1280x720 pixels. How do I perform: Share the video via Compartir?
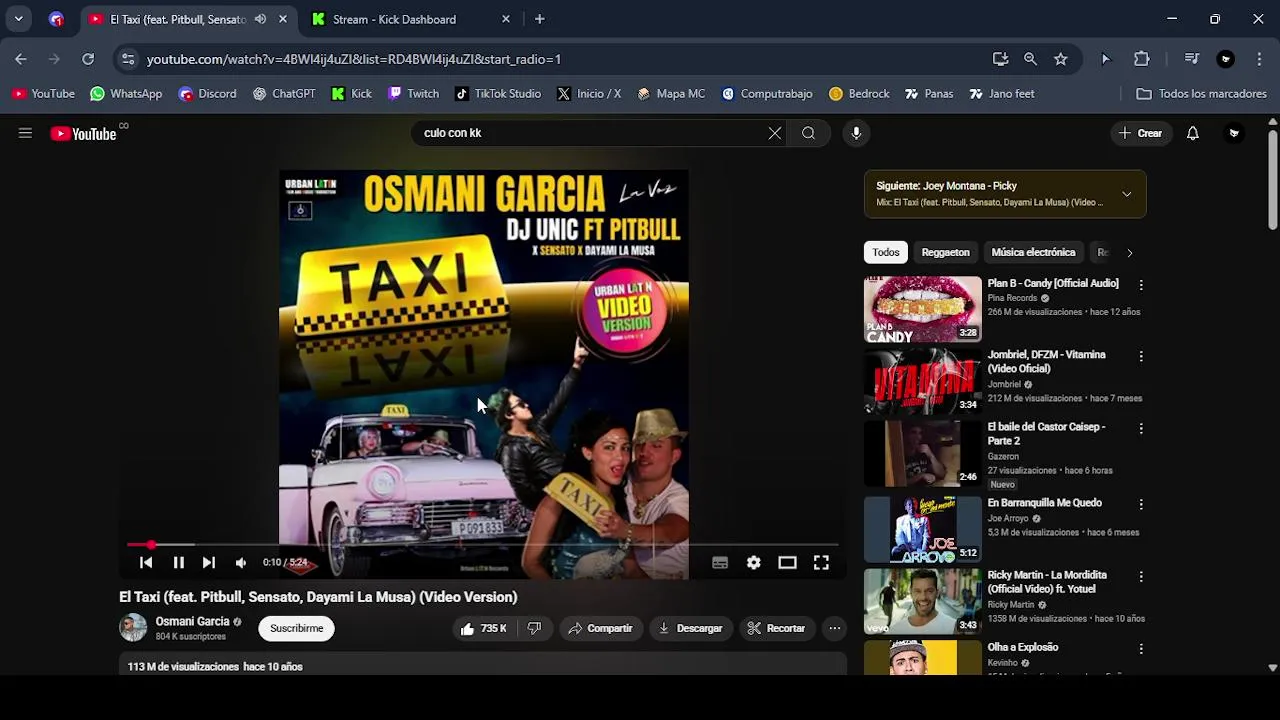pos(600,628)
